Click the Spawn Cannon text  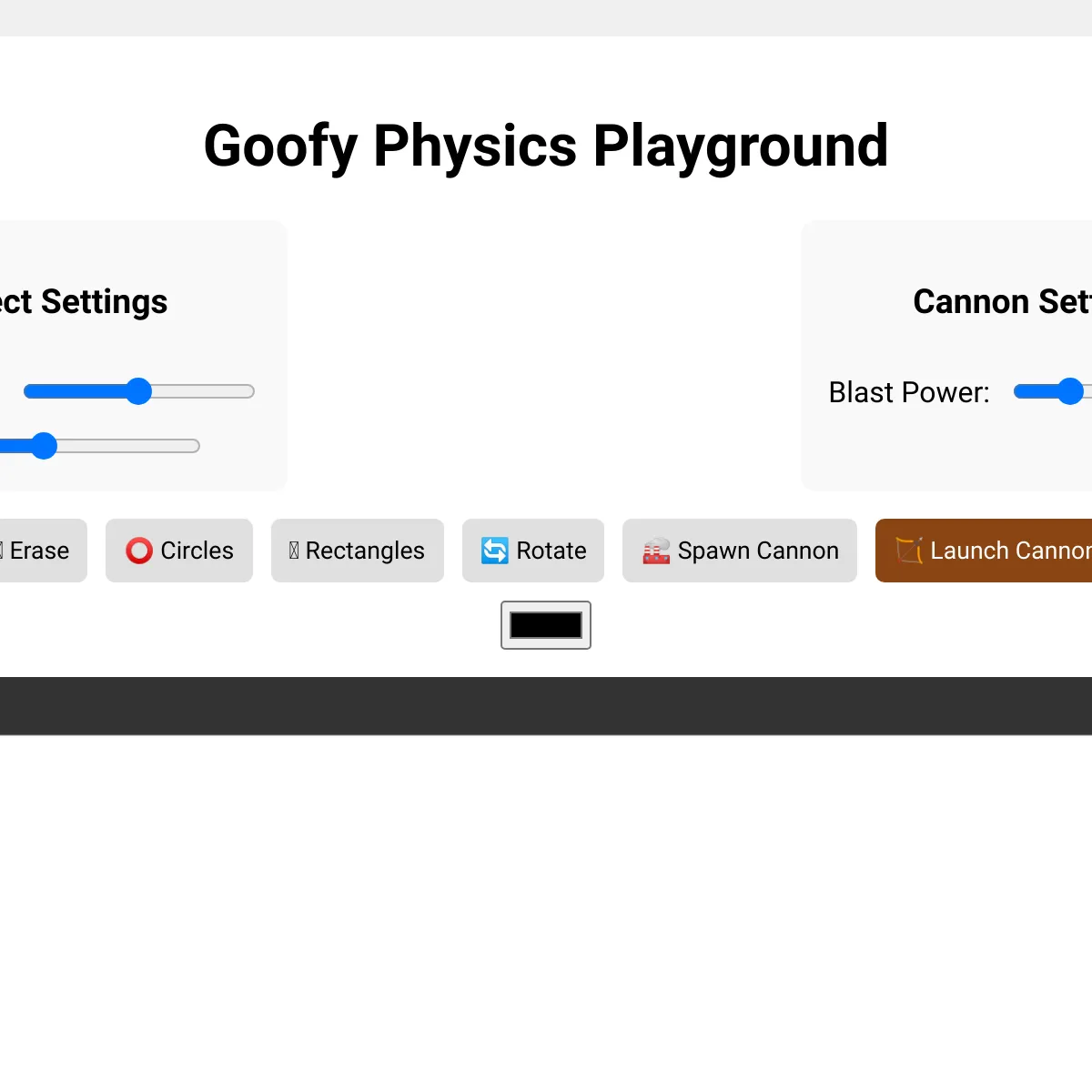pos(758,551)
